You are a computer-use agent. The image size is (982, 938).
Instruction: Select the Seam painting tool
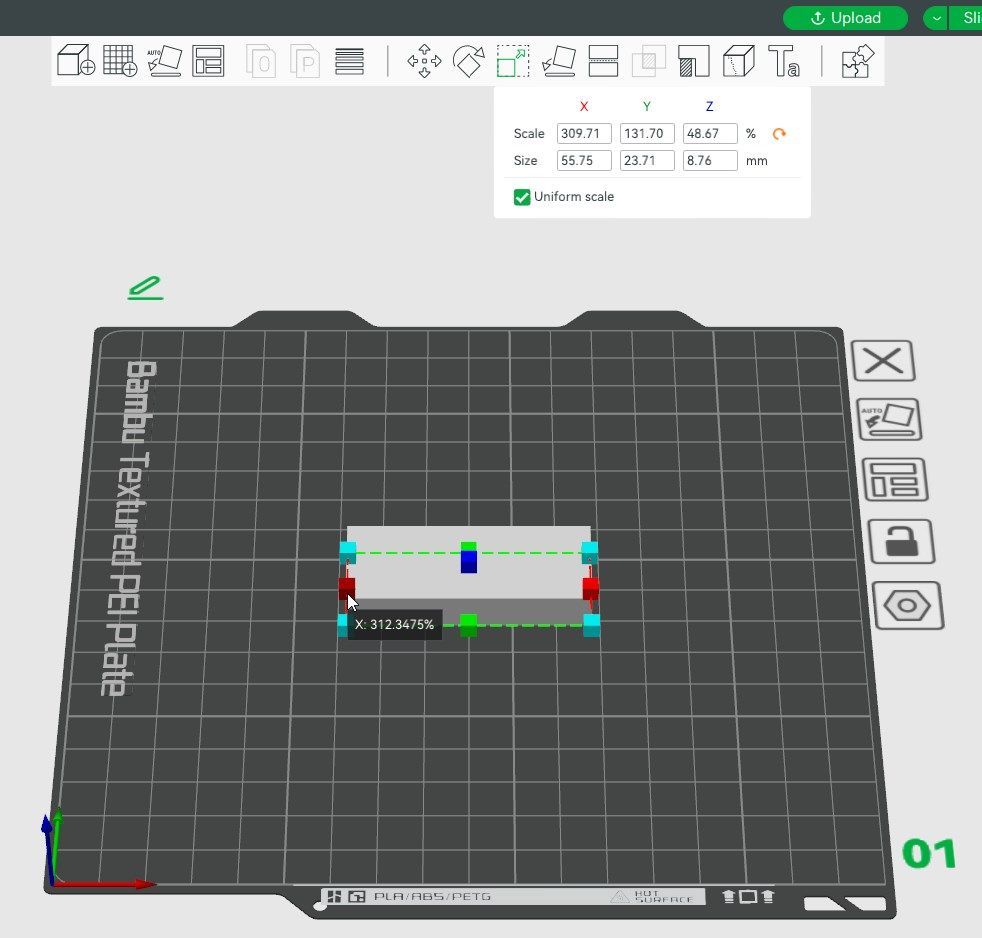click(x=738, y=61)
